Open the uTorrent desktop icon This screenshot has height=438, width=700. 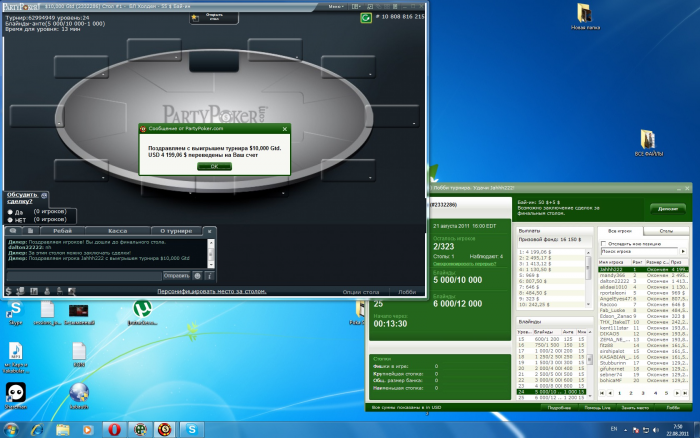[x=142, y=312]
